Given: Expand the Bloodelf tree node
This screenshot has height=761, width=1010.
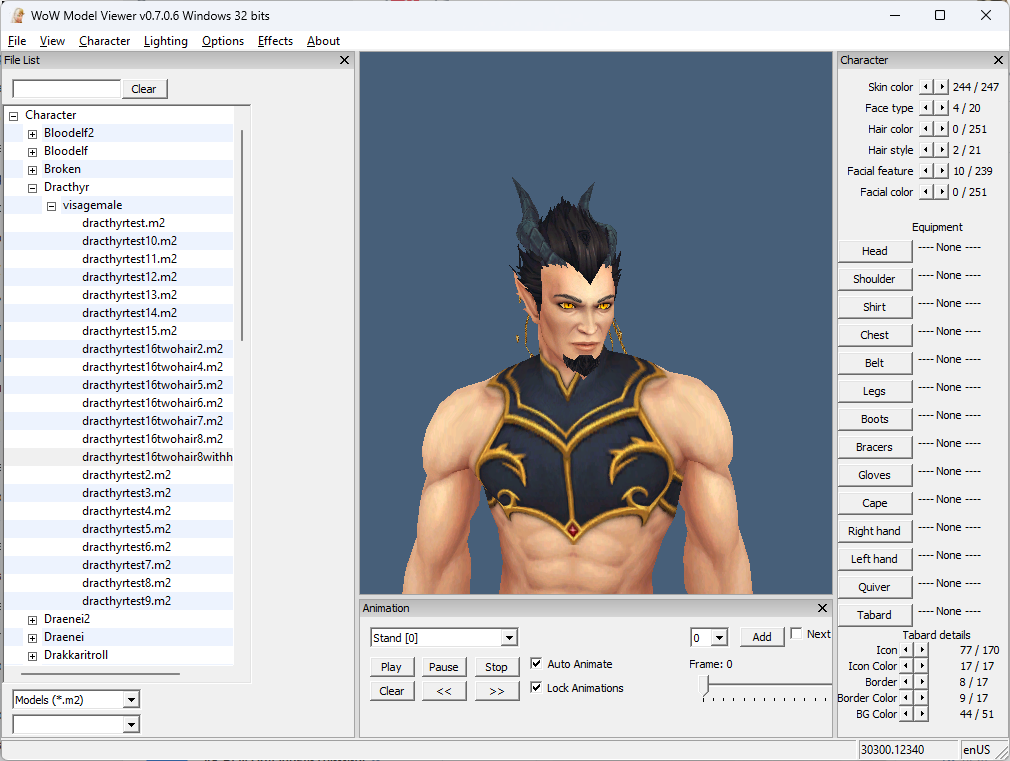Looking at the screenshot, I should [32, 152].
